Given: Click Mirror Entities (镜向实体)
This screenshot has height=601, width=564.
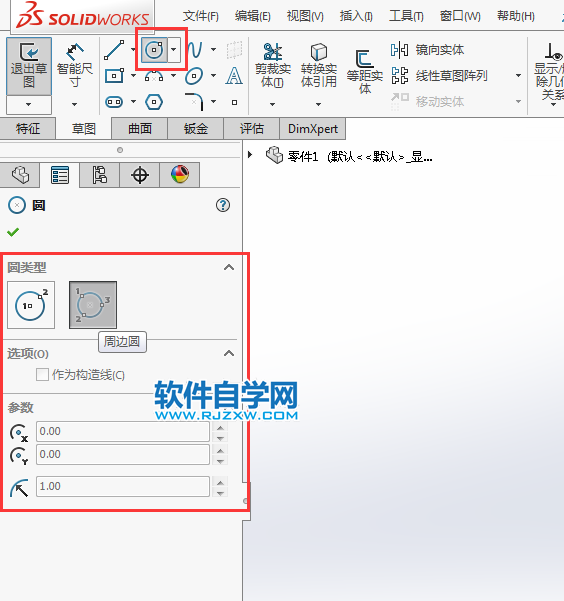Looking at the screenshot, I should [428, 50].
